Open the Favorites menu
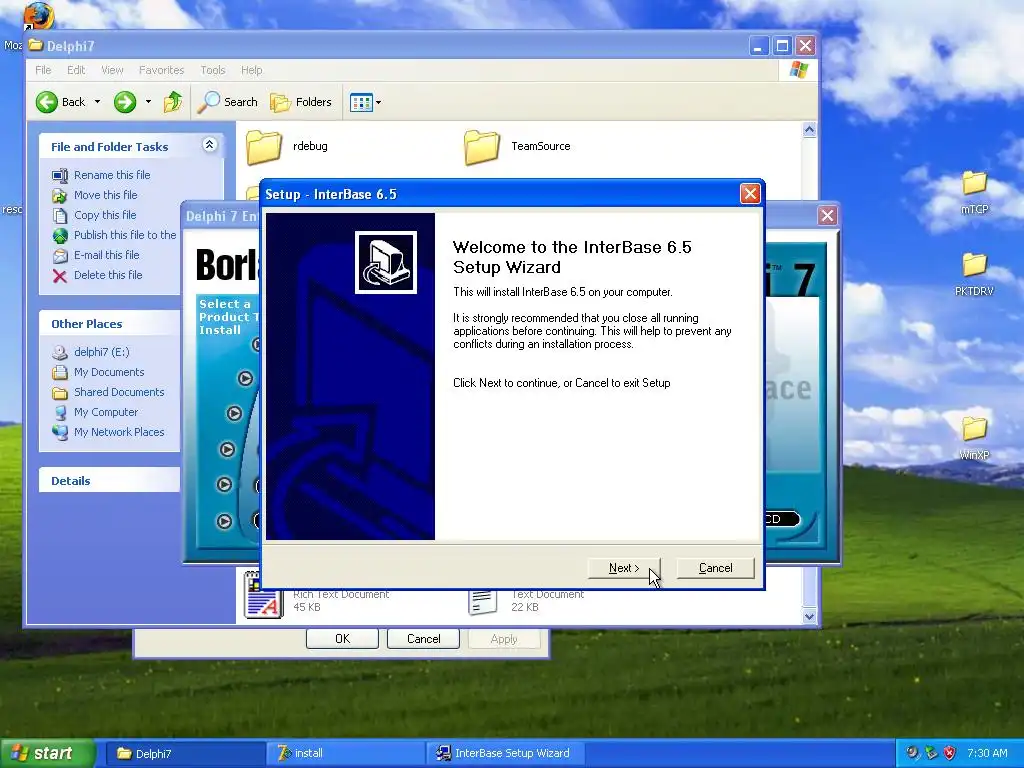This screenshot has width=1024, height=768. pos(161,70)
